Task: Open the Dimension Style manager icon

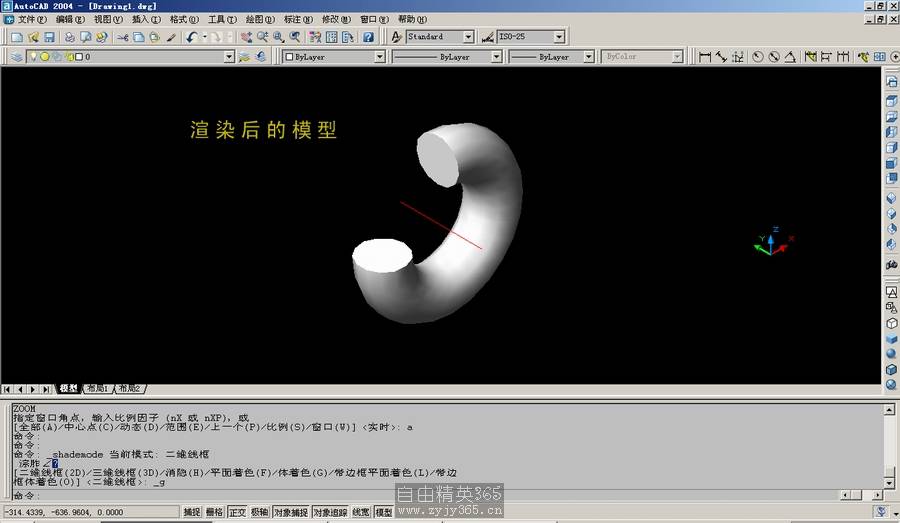Action: 487,37
